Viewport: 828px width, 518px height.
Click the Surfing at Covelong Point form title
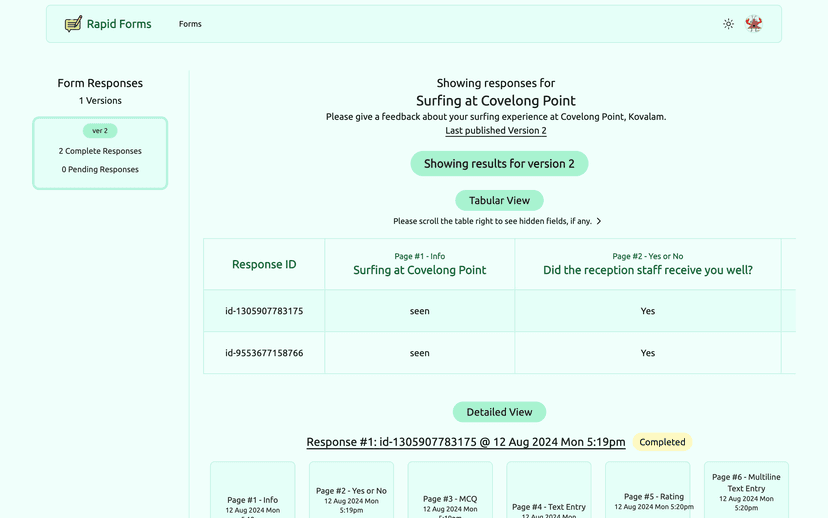coord(495,100)
